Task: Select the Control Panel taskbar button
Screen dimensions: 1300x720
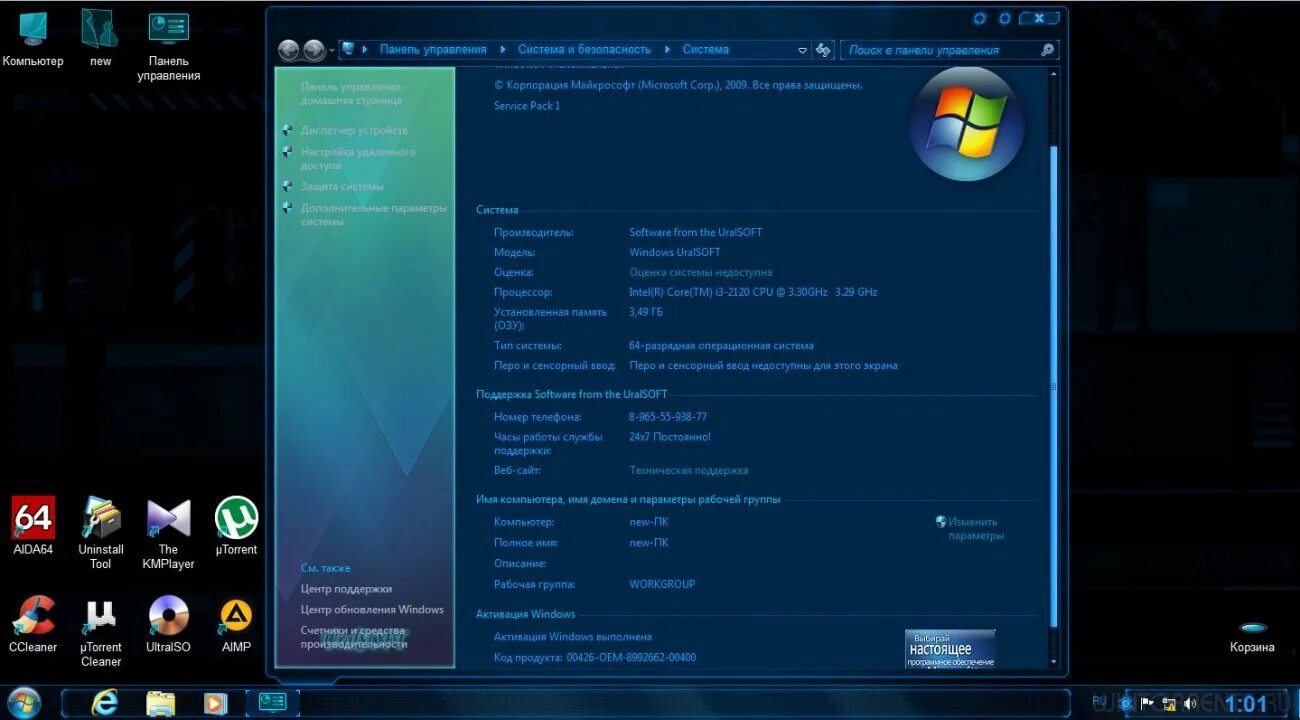Action: 272,702
